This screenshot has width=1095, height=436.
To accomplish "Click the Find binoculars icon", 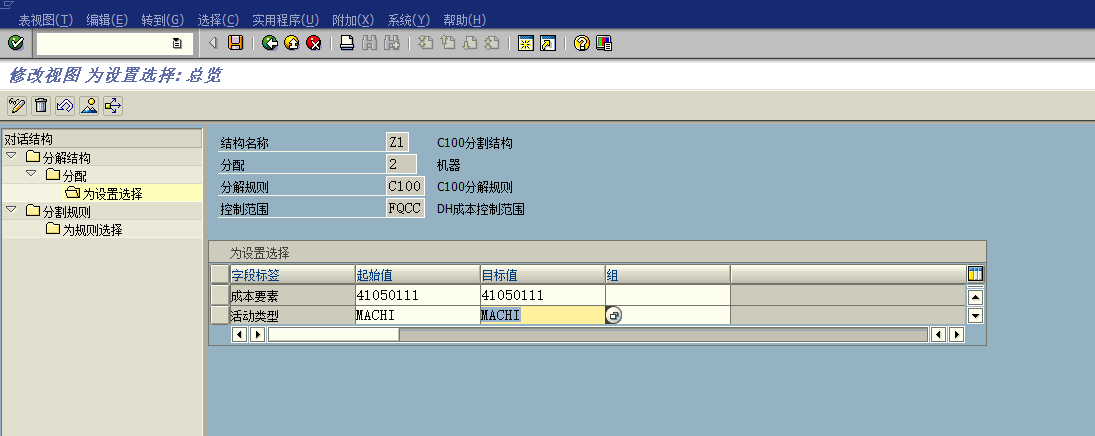I will (x=369, y=43).
